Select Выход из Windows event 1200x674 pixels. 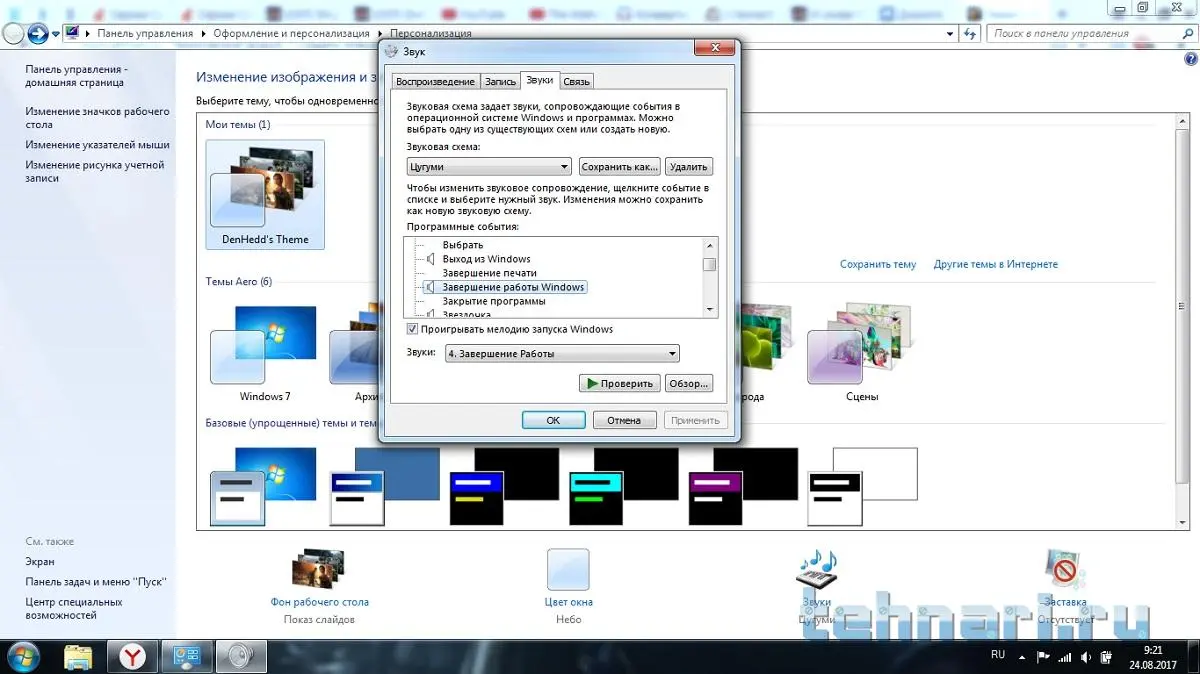pos(487,259)
